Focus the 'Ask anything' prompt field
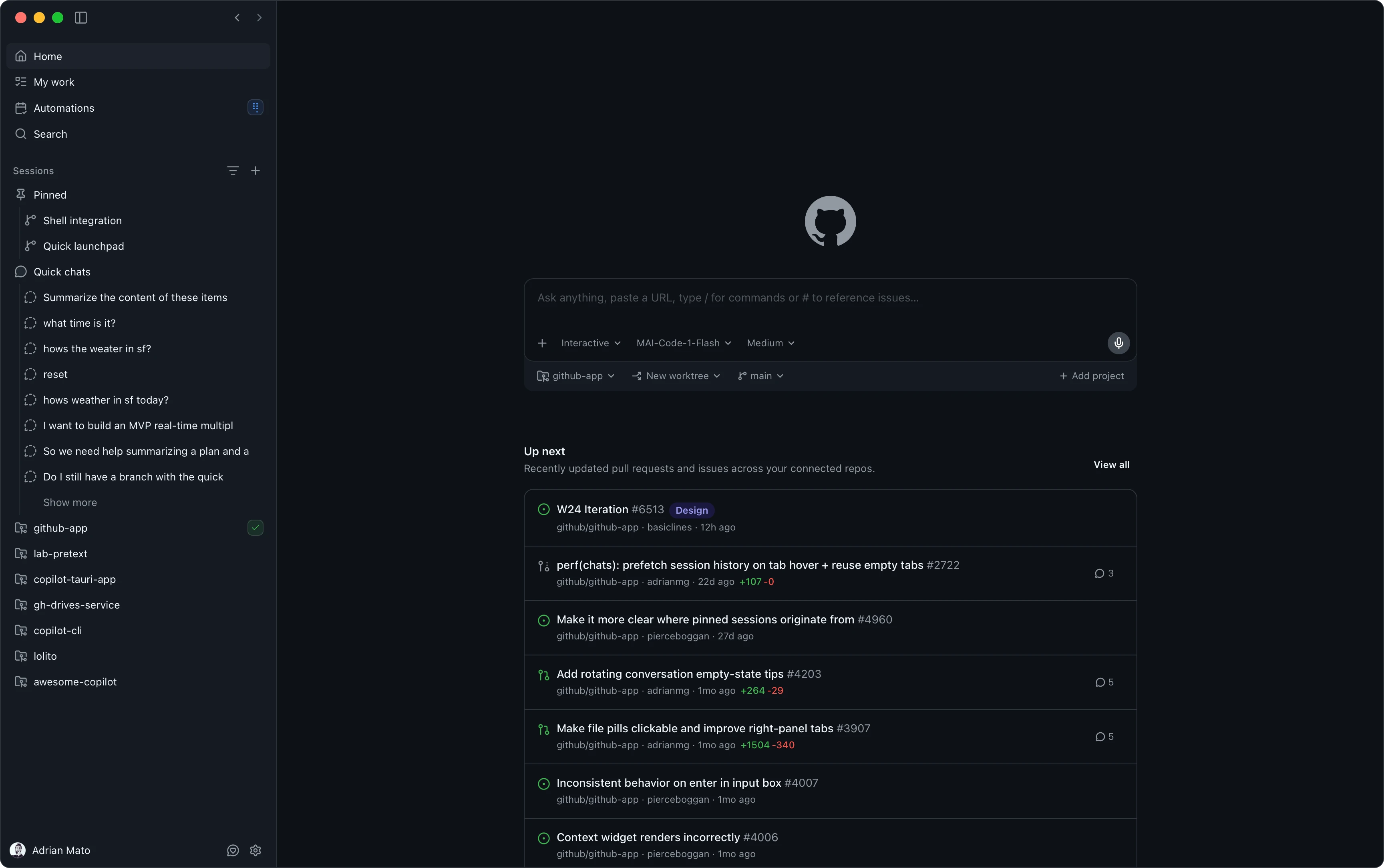This screenshot has width=1384, height=868. click(x=830, y=298)
